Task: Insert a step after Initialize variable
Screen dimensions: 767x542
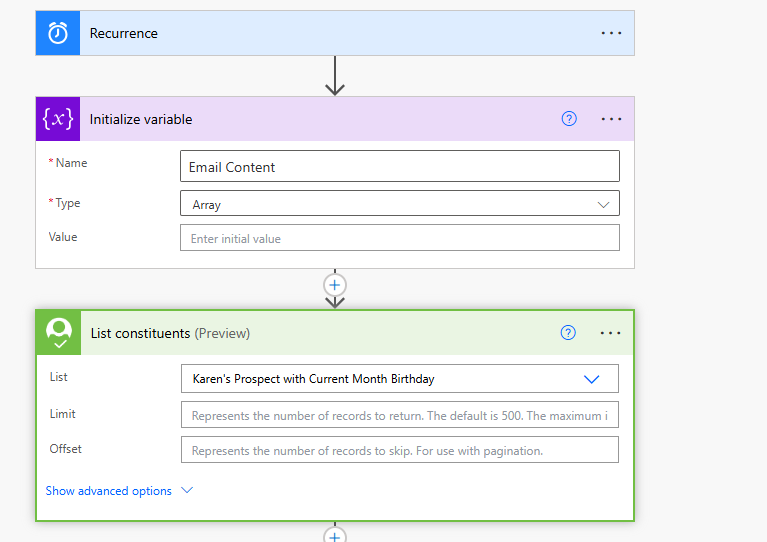Action: pyautogui.click(x=335, y=284)
